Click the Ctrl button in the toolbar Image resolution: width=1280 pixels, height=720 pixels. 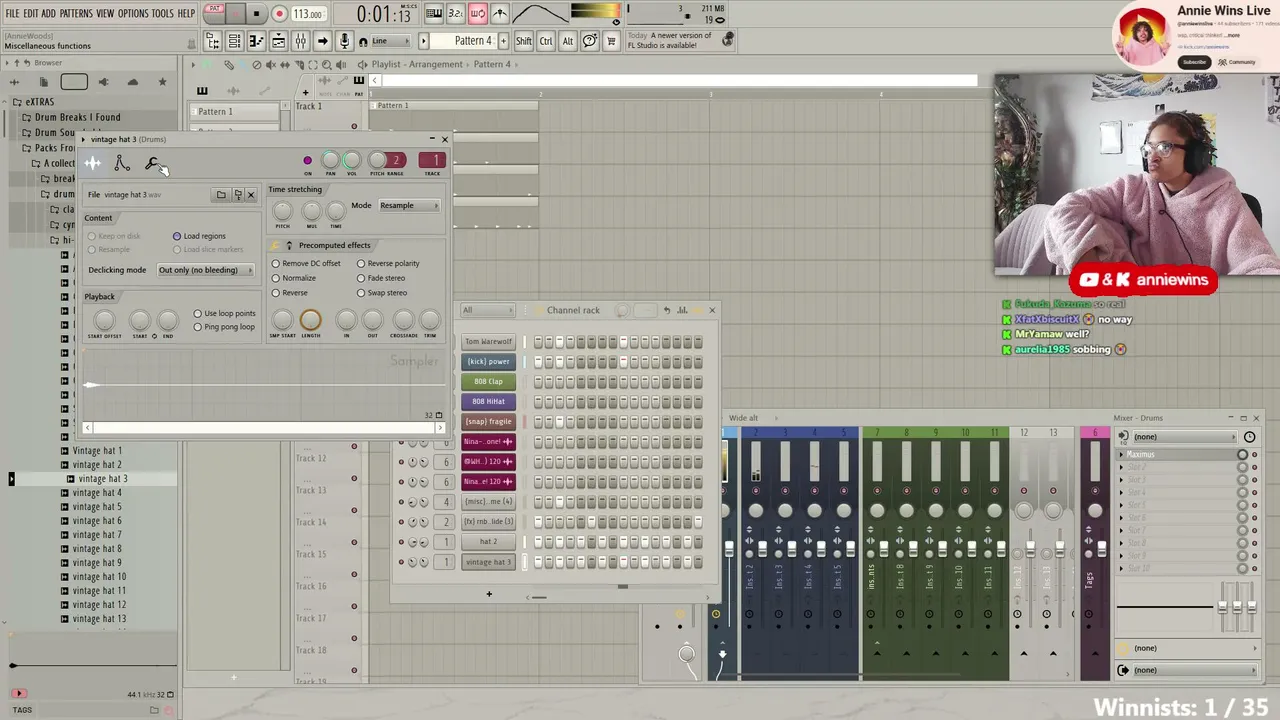(546, 41)
